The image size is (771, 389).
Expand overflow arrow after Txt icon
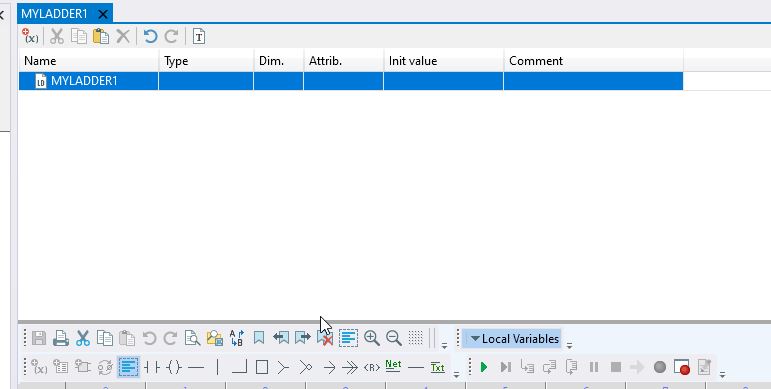pyautogui.click(x=456, y=374)
